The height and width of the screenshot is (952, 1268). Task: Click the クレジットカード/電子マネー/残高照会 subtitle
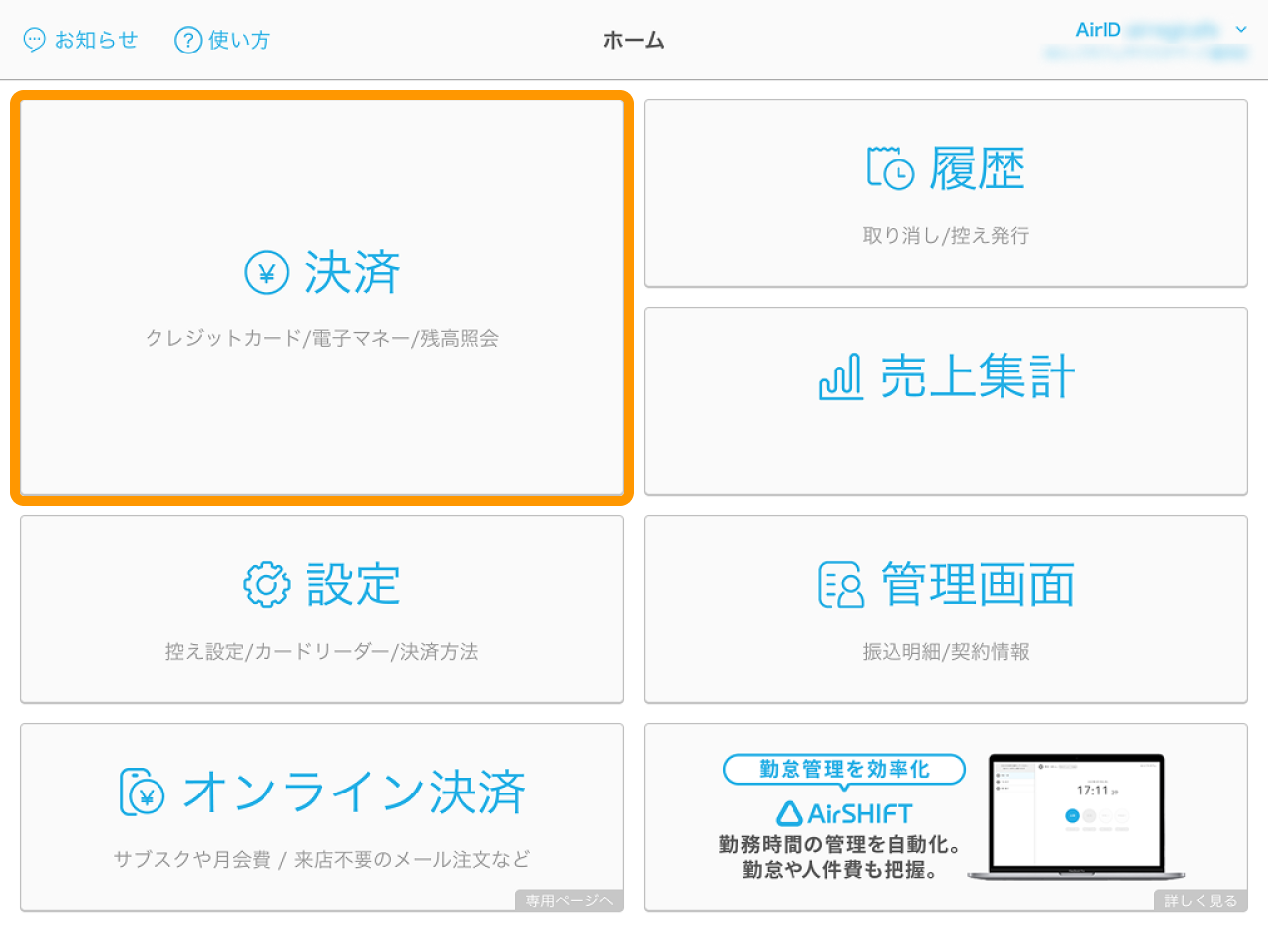pyautogui.click(x=322, y=338)
